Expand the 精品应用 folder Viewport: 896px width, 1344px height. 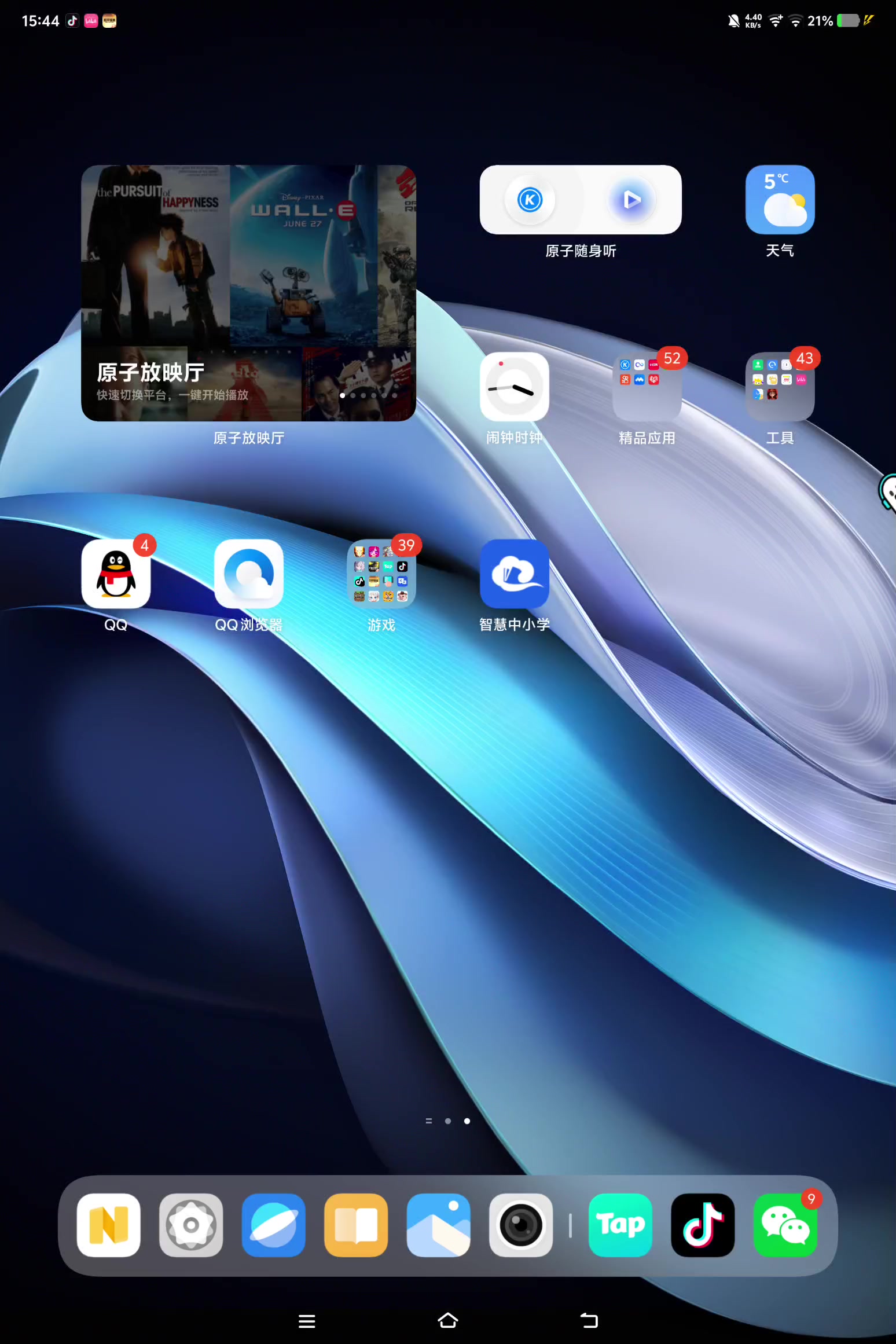pos(647,387)
